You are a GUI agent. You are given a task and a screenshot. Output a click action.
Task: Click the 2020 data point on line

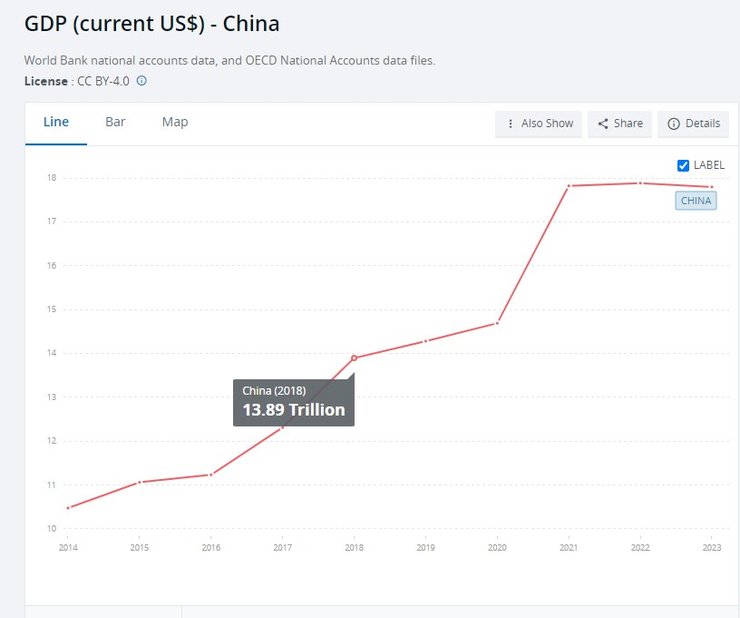coord(497,323)
